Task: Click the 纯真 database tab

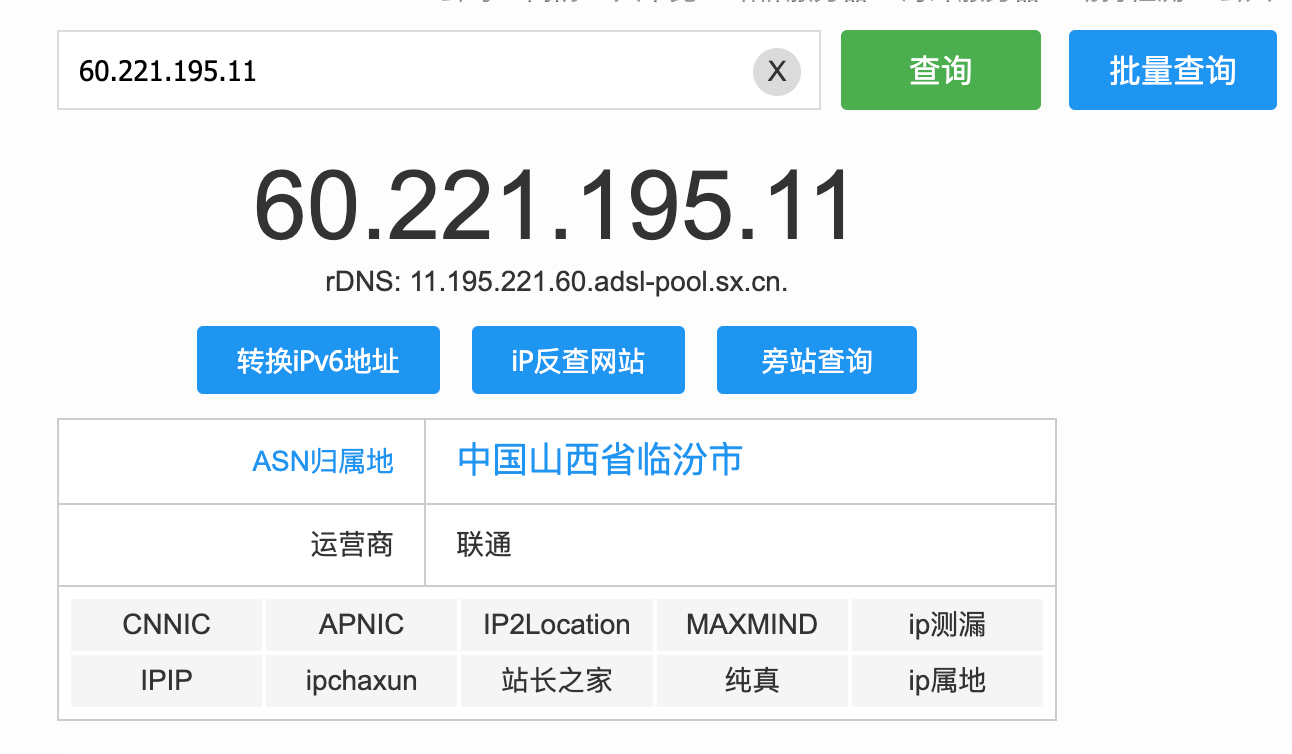Action: coord(751,681)
